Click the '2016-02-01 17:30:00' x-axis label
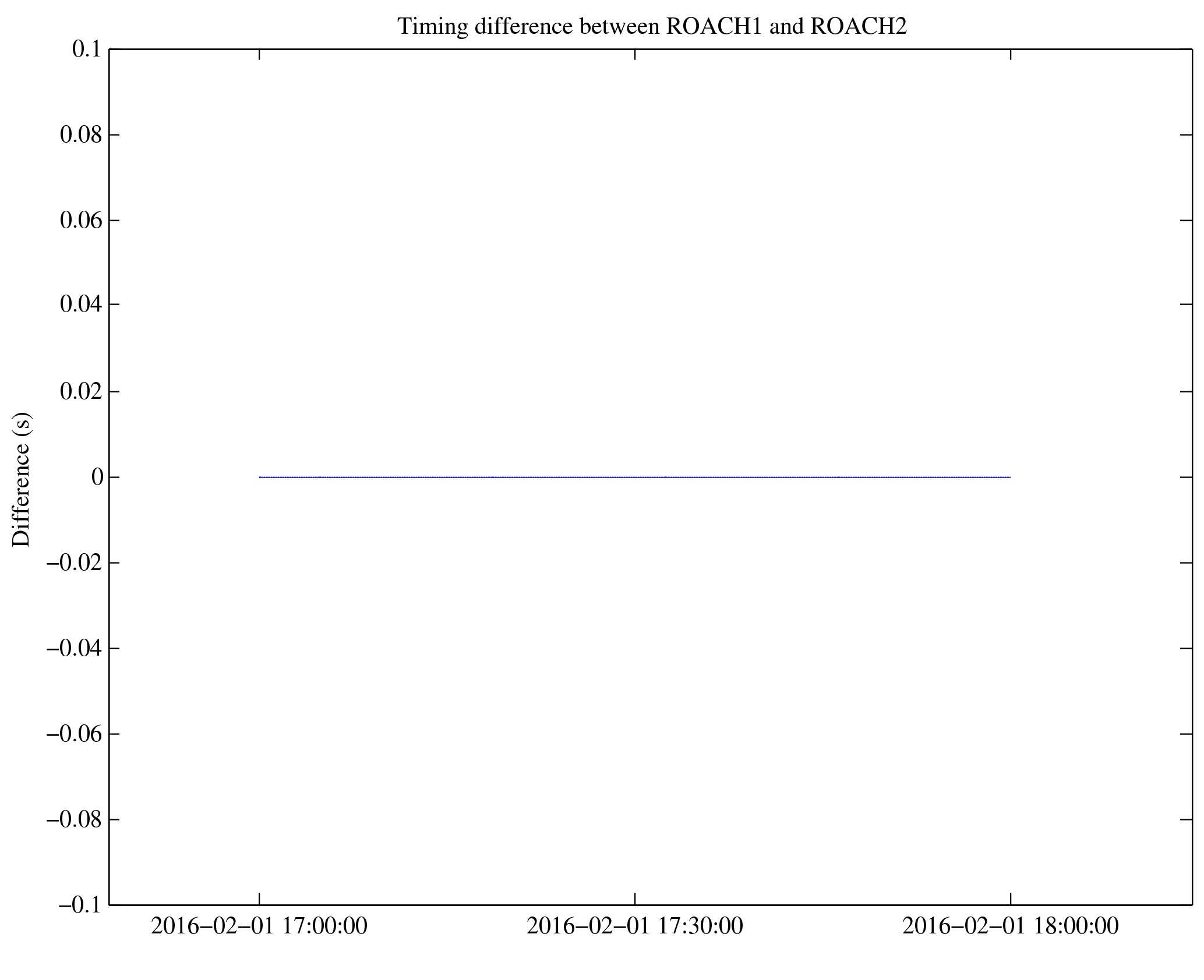 (635, 925)
